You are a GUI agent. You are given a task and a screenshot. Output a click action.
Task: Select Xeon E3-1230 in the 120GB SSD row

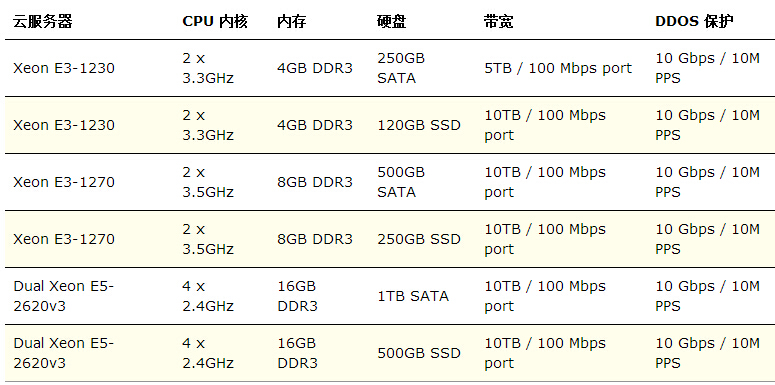pos(64,125)
